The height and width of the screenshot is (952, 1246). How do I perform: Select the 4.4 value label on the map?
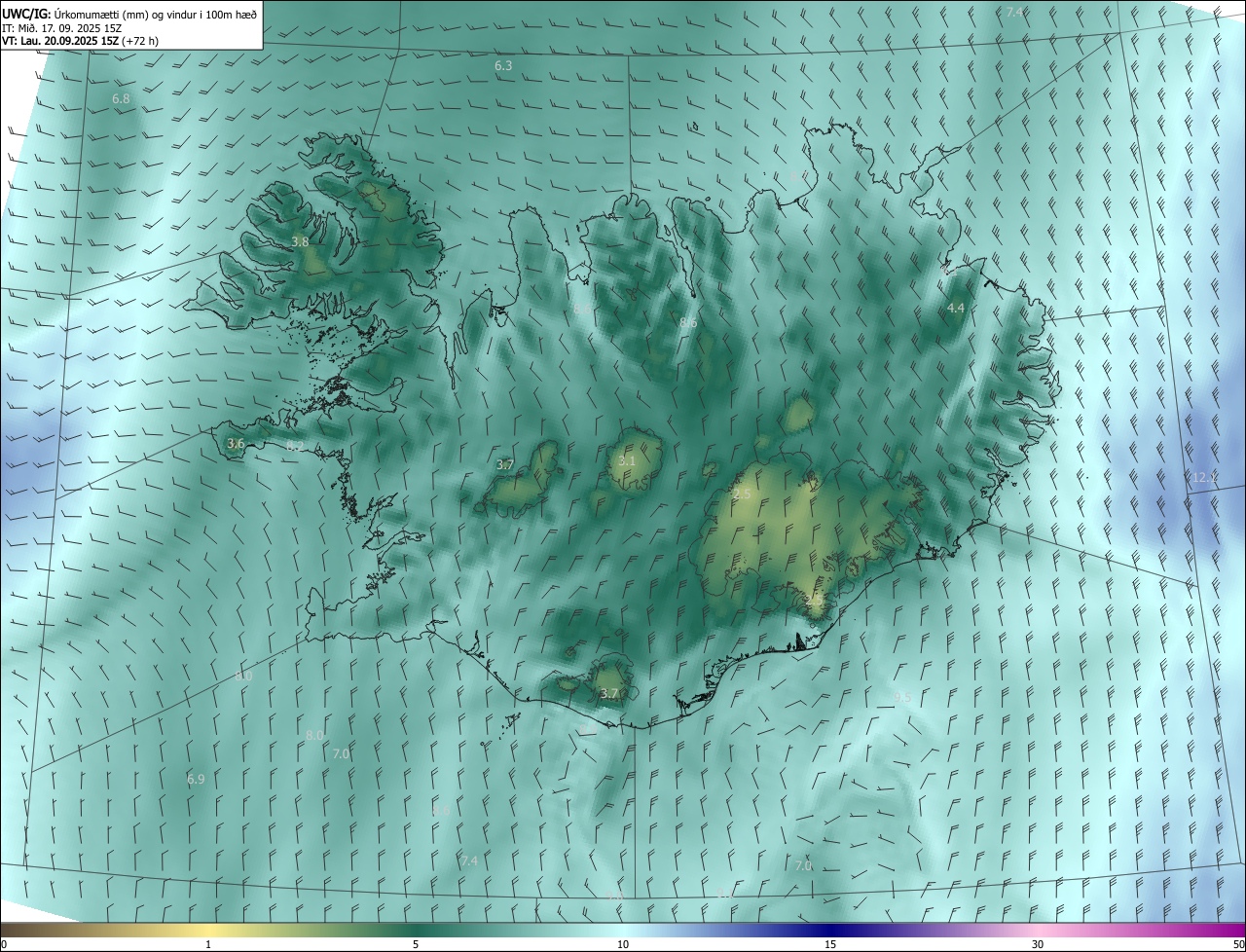(956, 309)
